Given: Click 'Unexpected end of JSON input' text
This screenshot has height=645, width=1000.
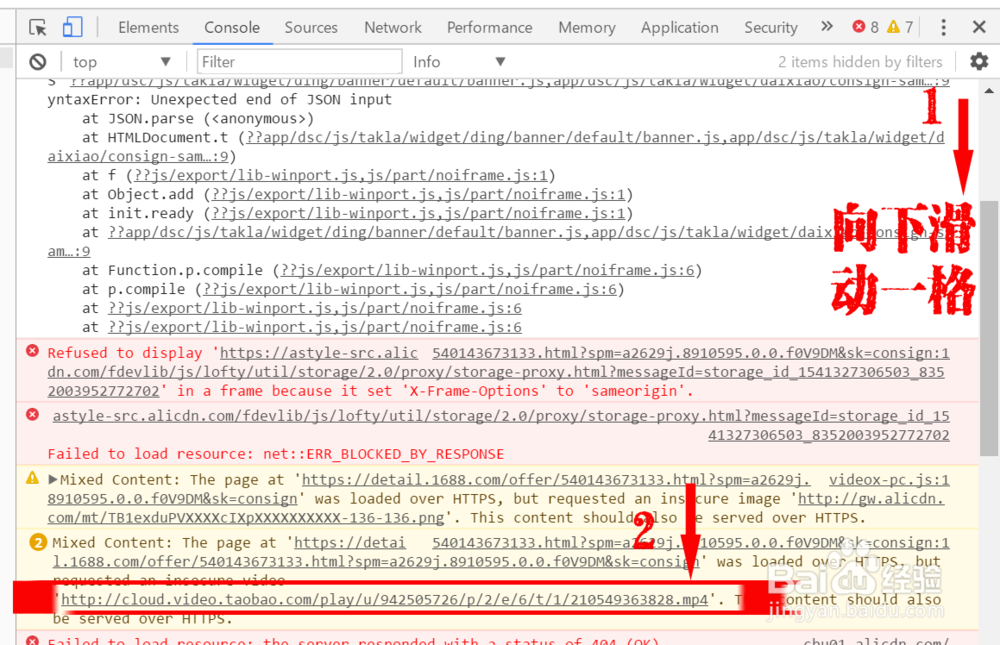Looking at the screenshot, I should (271, 100).
